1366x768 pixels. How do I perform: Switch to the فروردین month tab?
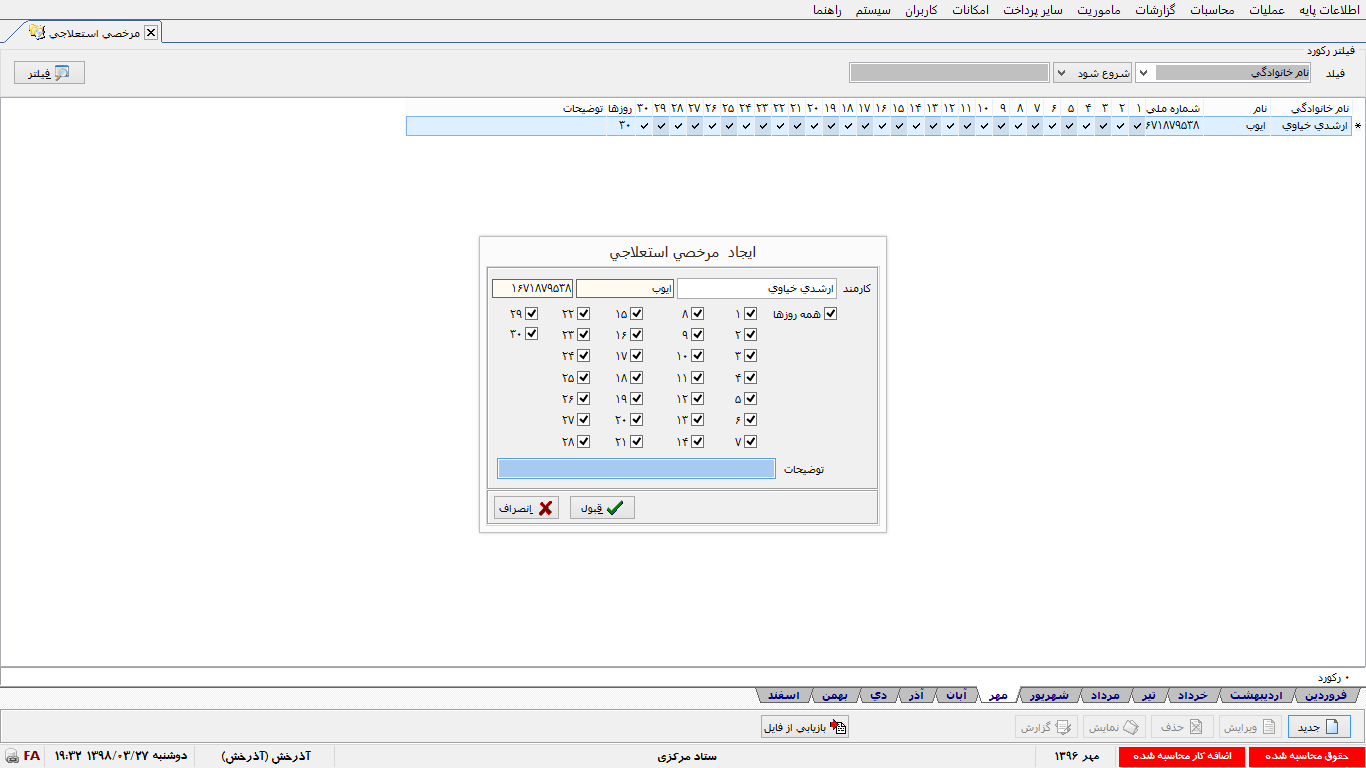click(1326, 695)
